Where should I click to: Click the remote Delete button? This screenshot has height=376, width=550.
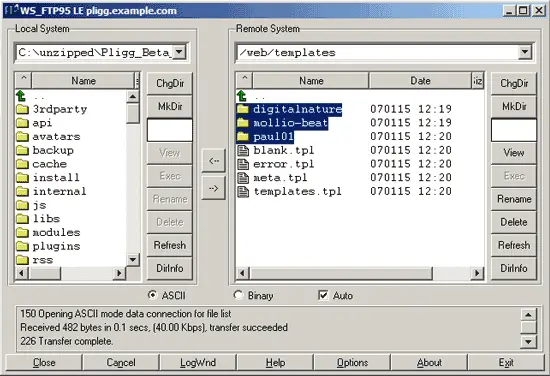514,222
